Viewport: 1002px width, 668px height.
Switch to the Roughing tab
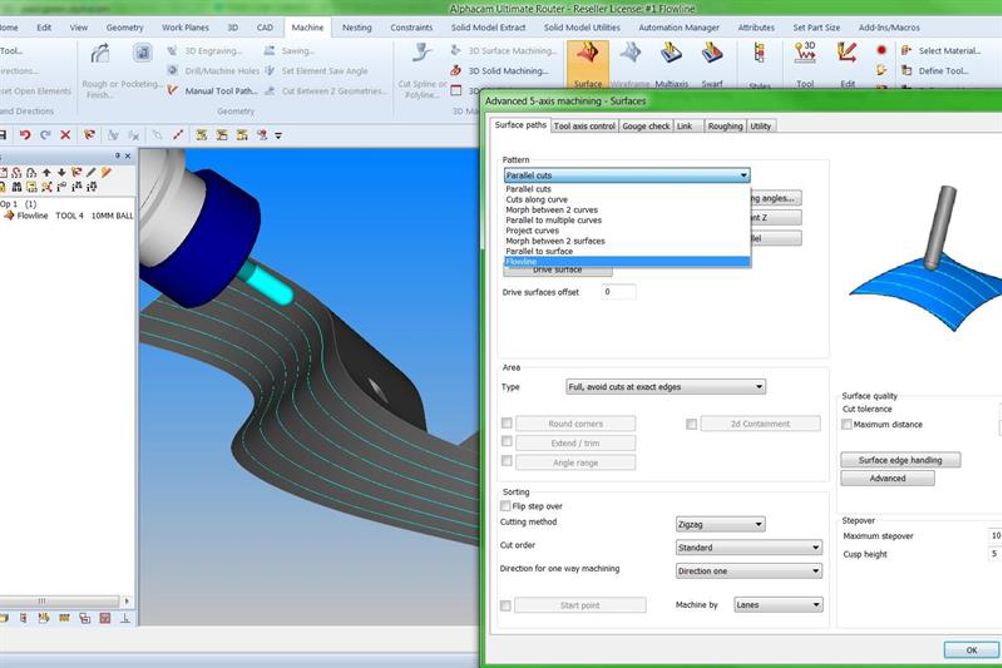(725, 126)
